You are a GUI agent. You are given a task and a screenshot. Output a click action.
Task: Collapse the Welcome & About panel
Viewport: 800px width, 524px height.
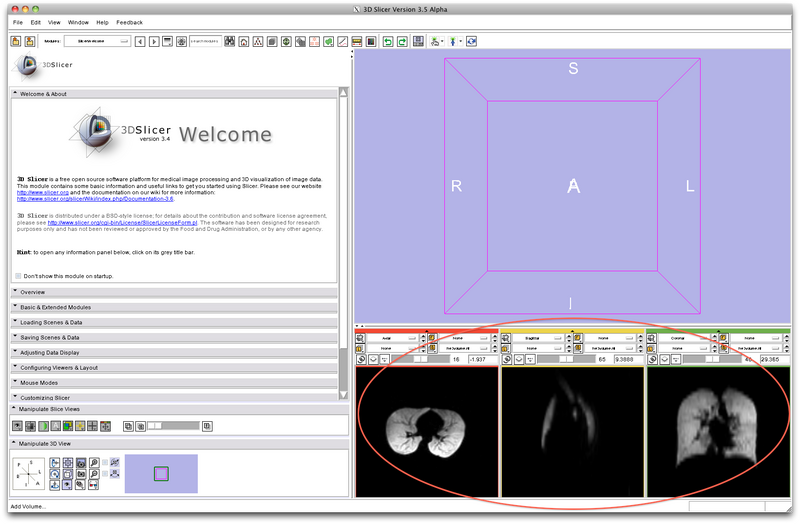click(174, 94)
